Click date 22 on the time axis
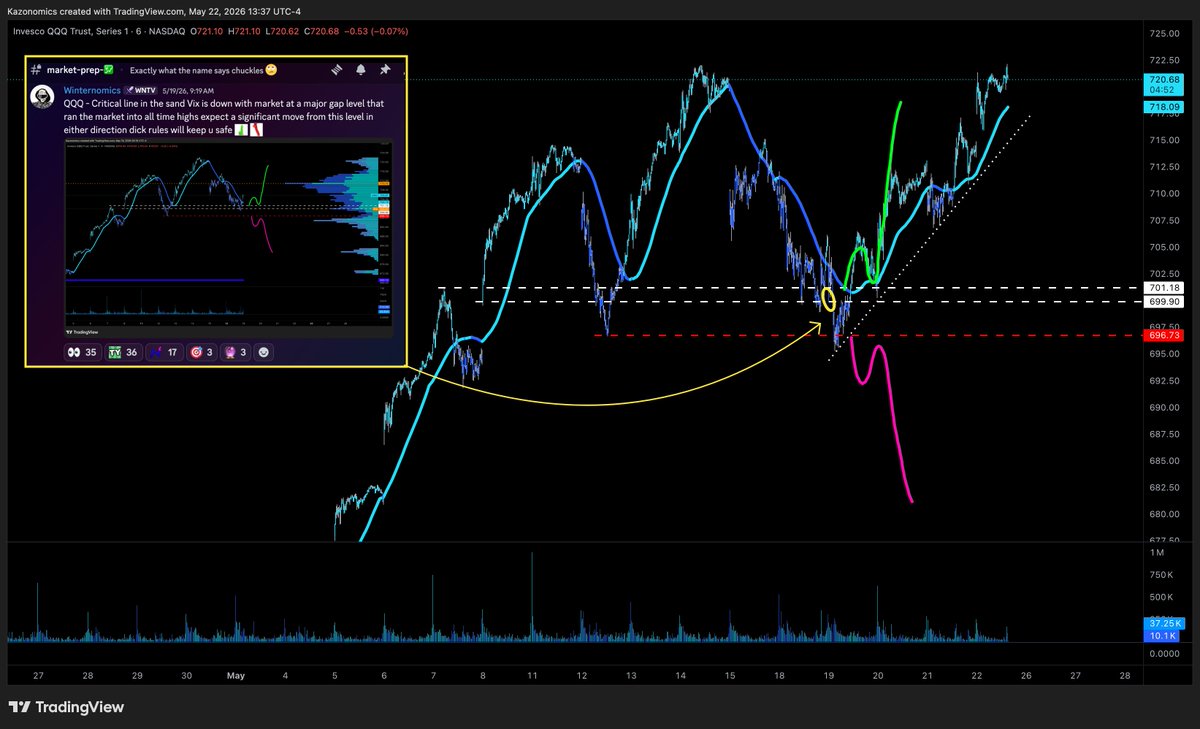Screen dimensions: 1200x729 pyautogui.click(x=976, y=675)
